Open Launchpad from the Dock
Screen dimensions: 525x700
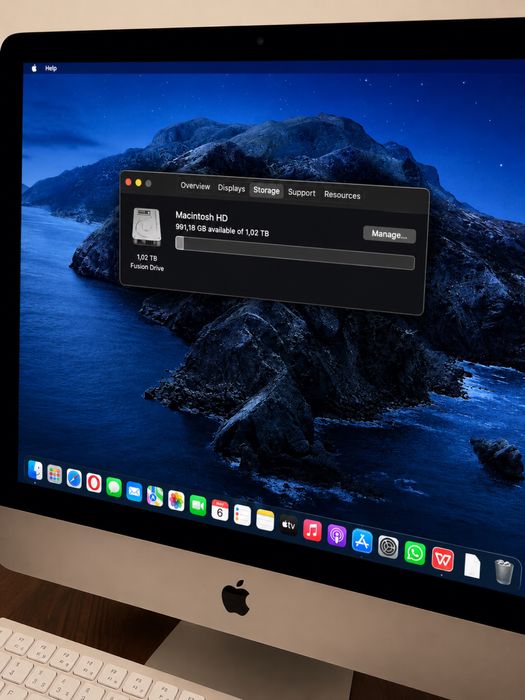(54, 475)
